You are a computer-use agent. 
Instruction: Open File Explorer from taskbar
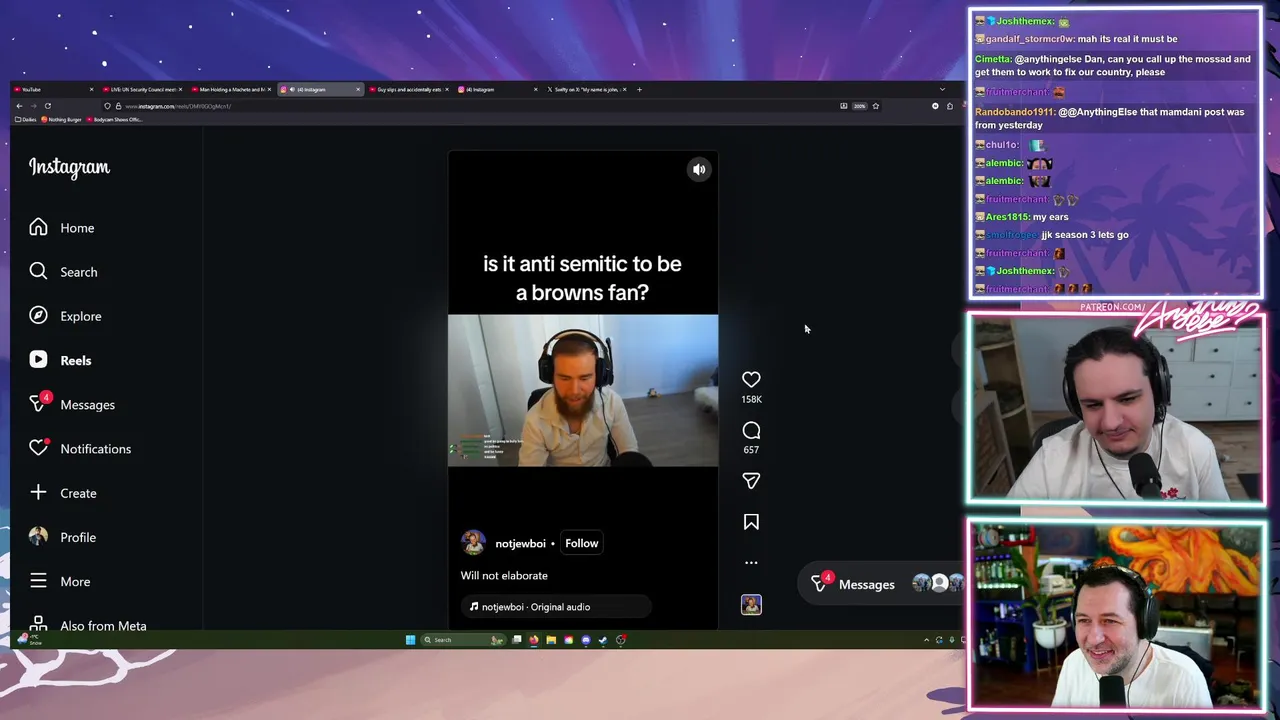(x=551, y=640)
